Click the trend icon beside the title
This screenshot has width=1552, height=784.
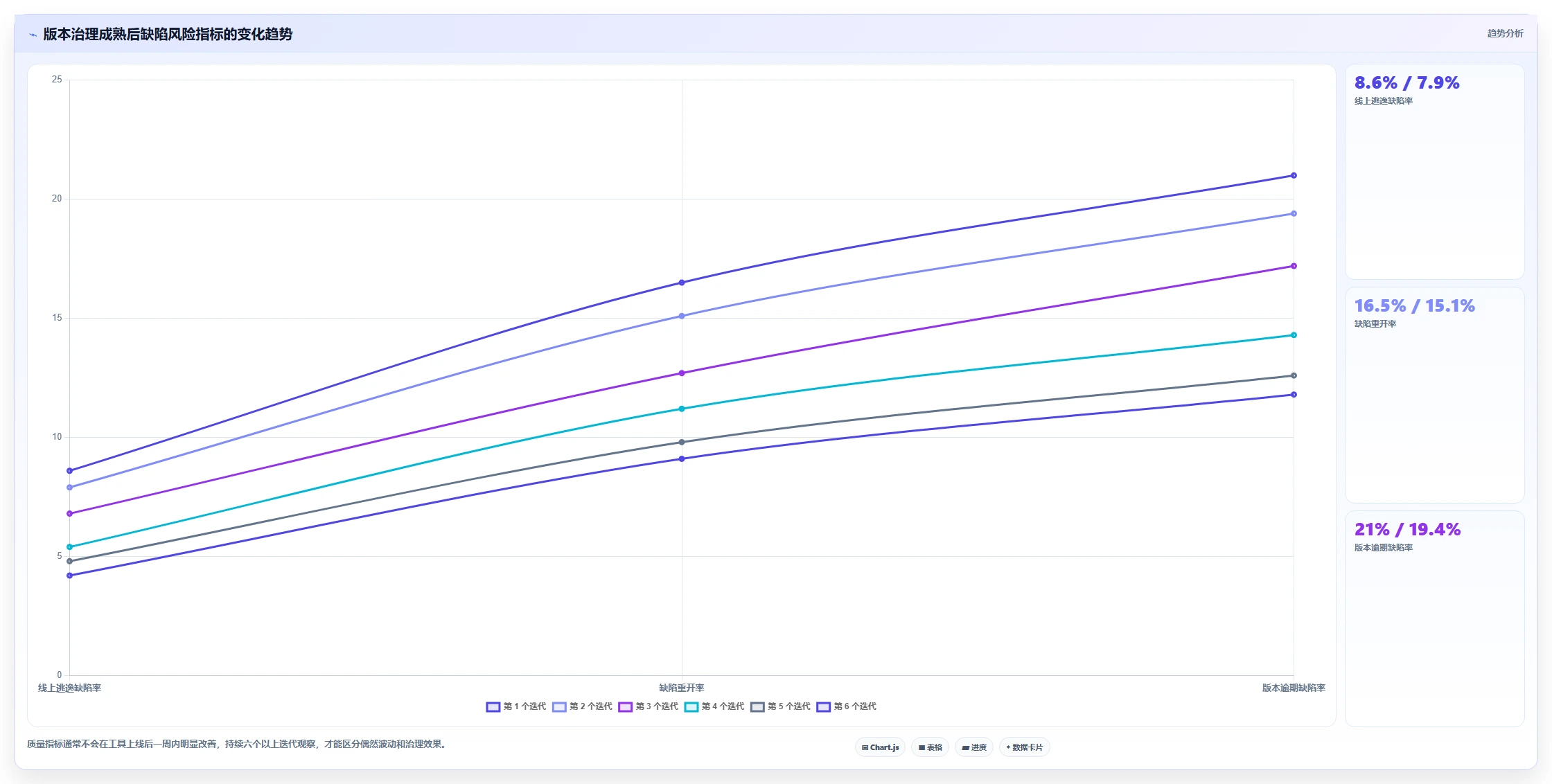33,35
